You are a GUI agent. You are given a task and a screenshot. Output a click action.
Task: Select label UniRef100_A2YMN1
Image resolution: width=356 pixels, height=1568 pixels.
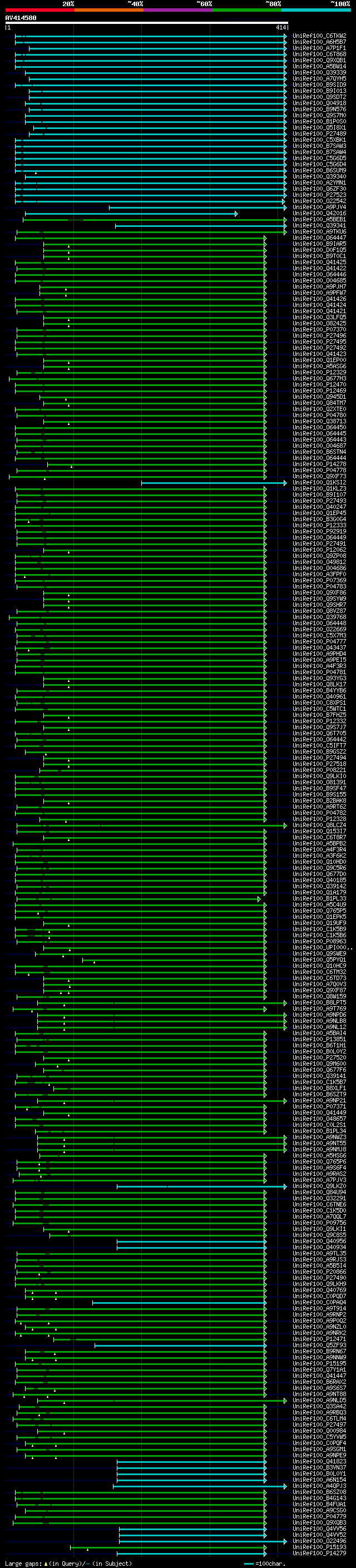tap(319, 182)
